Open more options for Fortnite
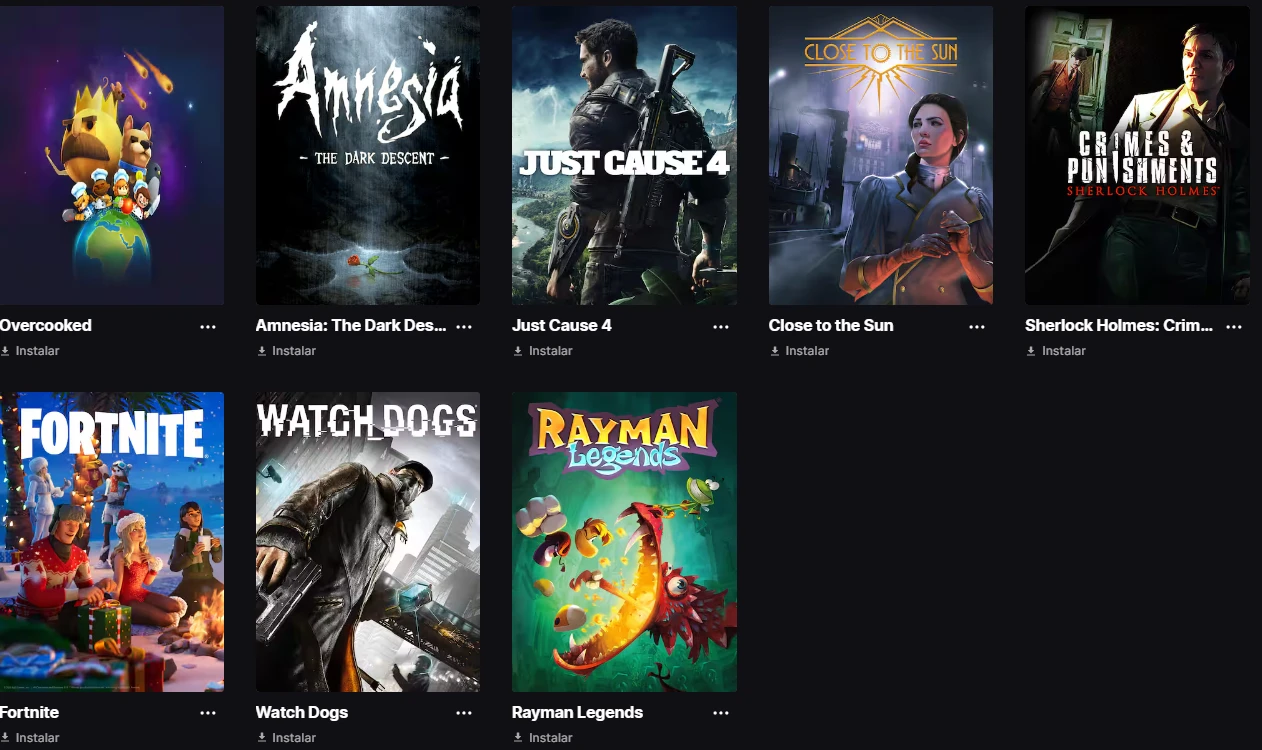Image resolution: width=1262 pixels, height=750 pixels. tap(208, 713)
